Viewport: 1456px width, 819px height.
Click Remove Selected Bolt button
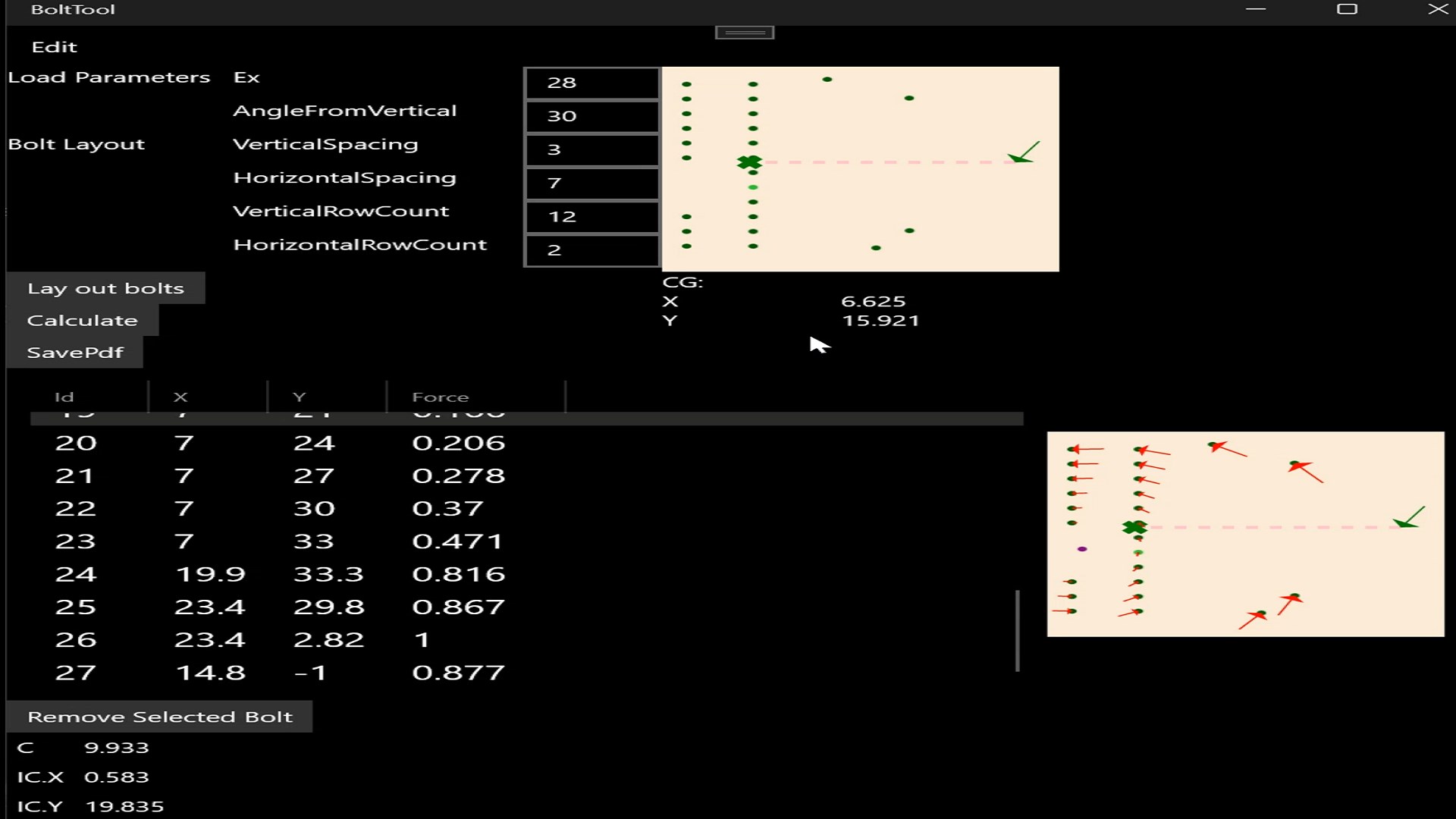point(159,717)
